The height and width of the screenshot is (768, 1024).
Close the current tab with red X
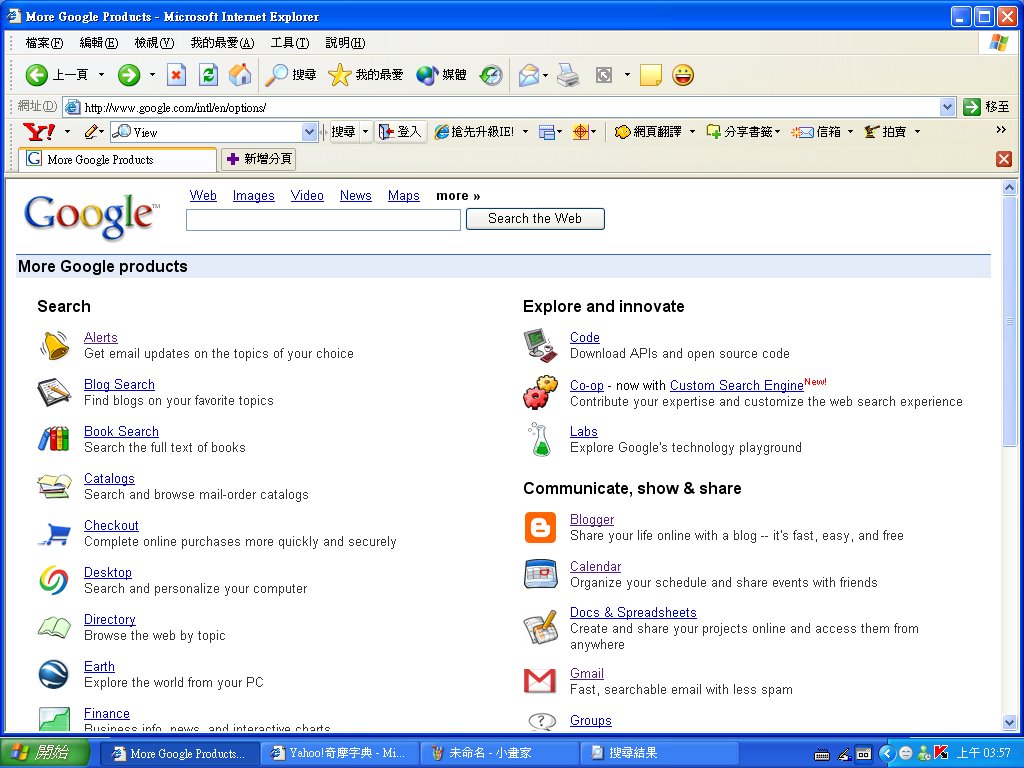[1004, 159]
